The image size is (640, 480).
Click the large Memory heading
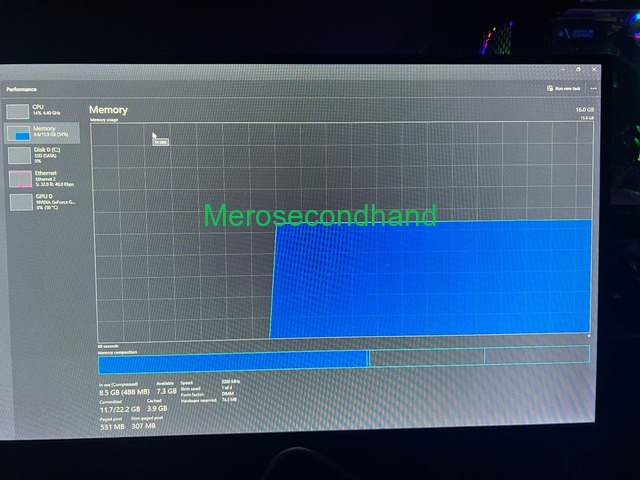[x=109, y=109]
